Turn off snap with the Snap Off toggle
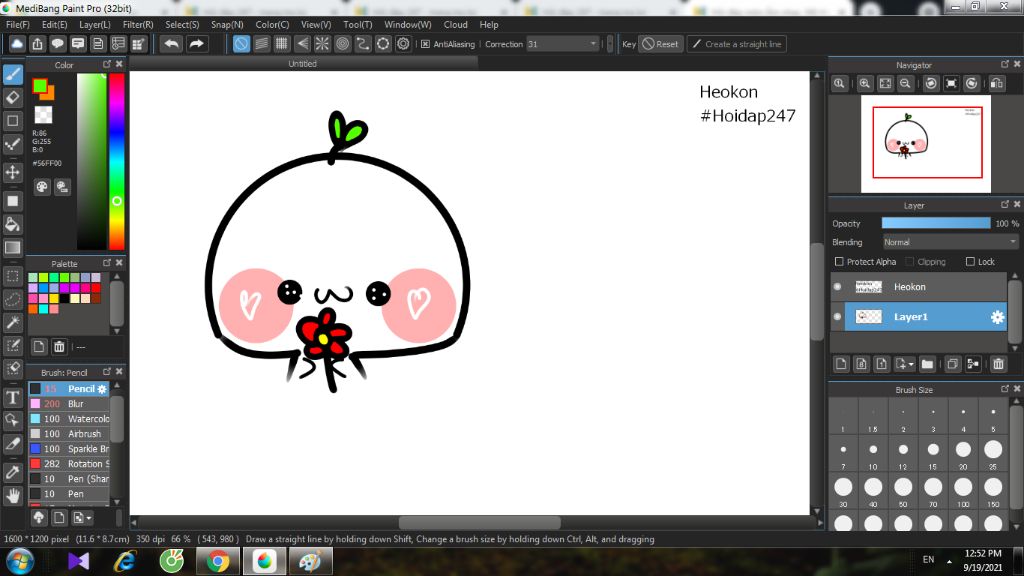 (241, 44)
